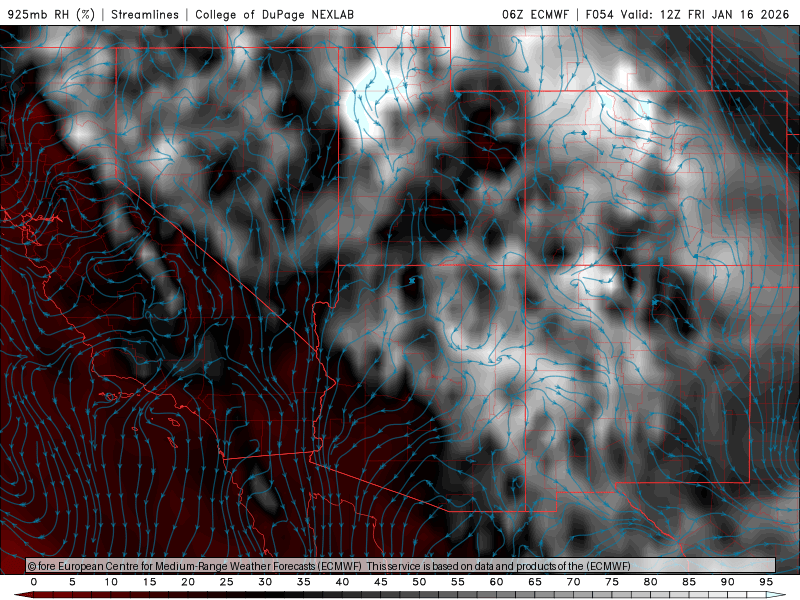
Task: Select the "65" label on the humidity scale
Action: coord(535,582)
